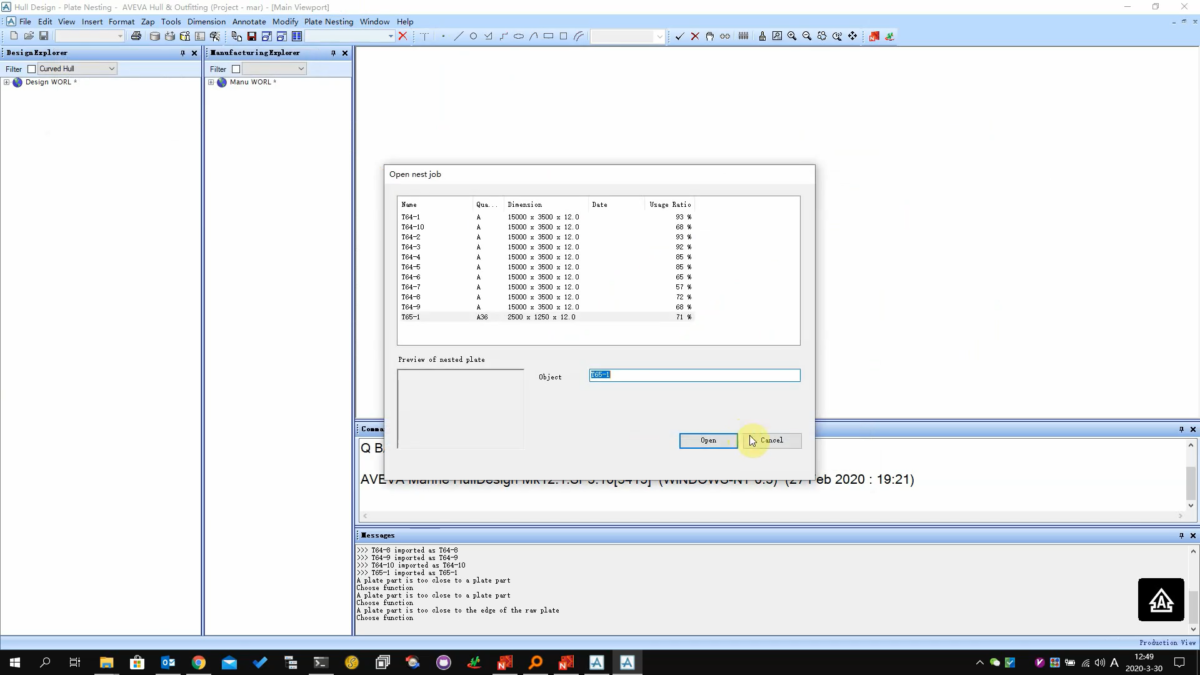Select the Rectangle drawing tool
Image resolution: width=1200 pixels, height=675 pixels.
[x=548, y=36]
